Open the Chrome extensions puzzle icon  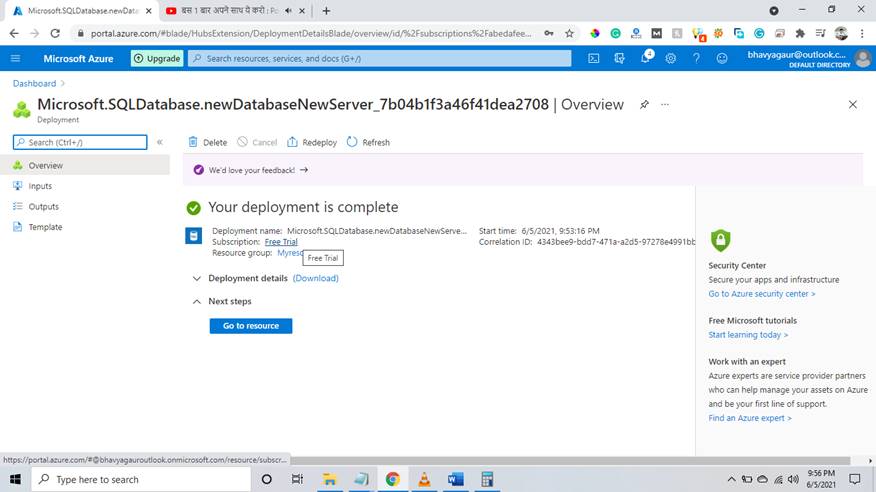(x=800, y=34)
